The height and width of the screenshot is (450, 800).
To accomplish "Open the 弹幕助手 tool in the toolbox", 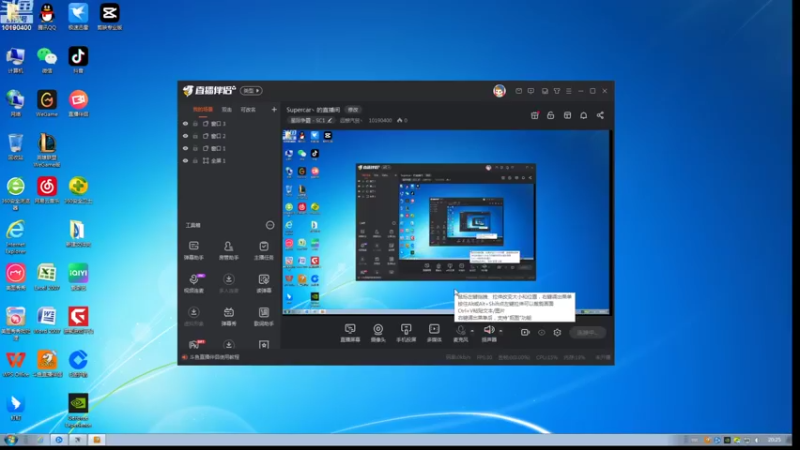I will click(193, 250).
